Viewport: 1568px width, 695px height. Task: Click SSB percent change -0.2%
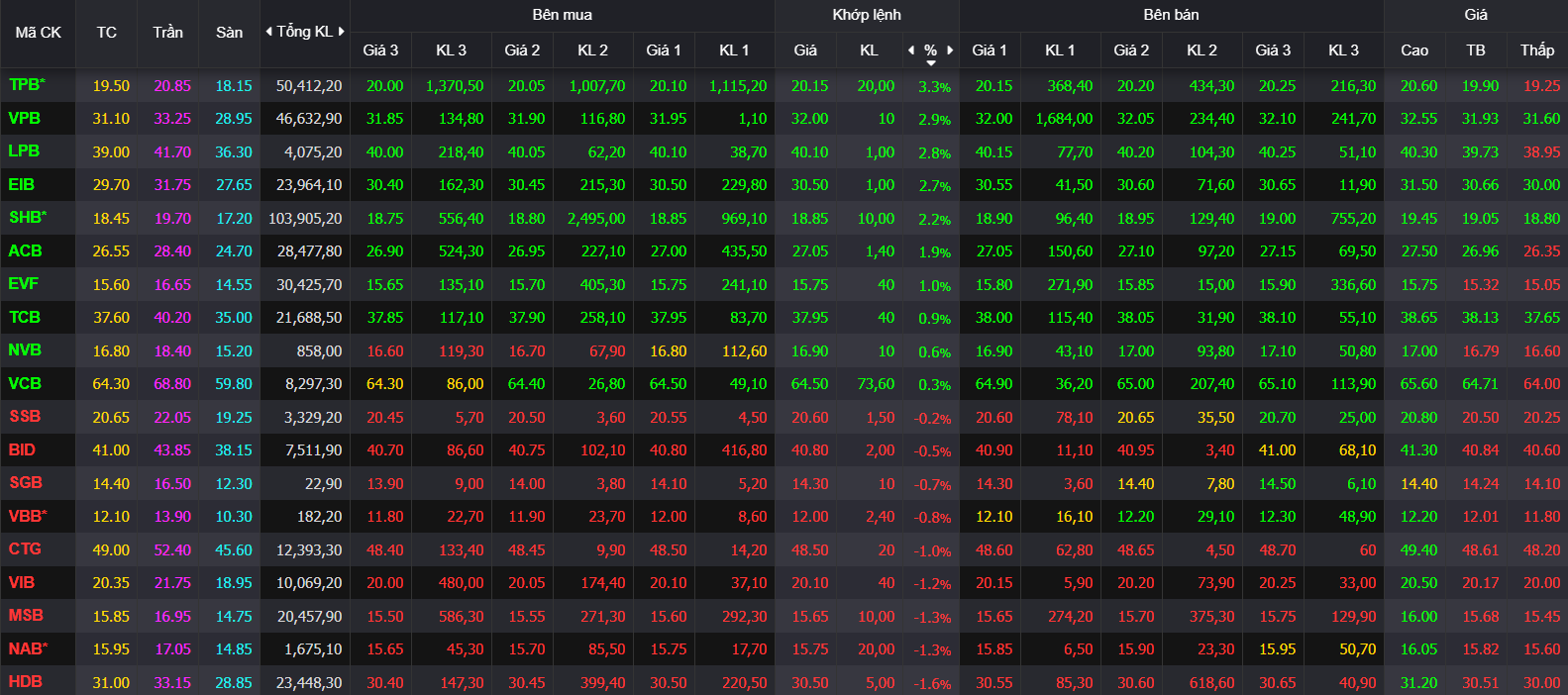coord(932,419)
